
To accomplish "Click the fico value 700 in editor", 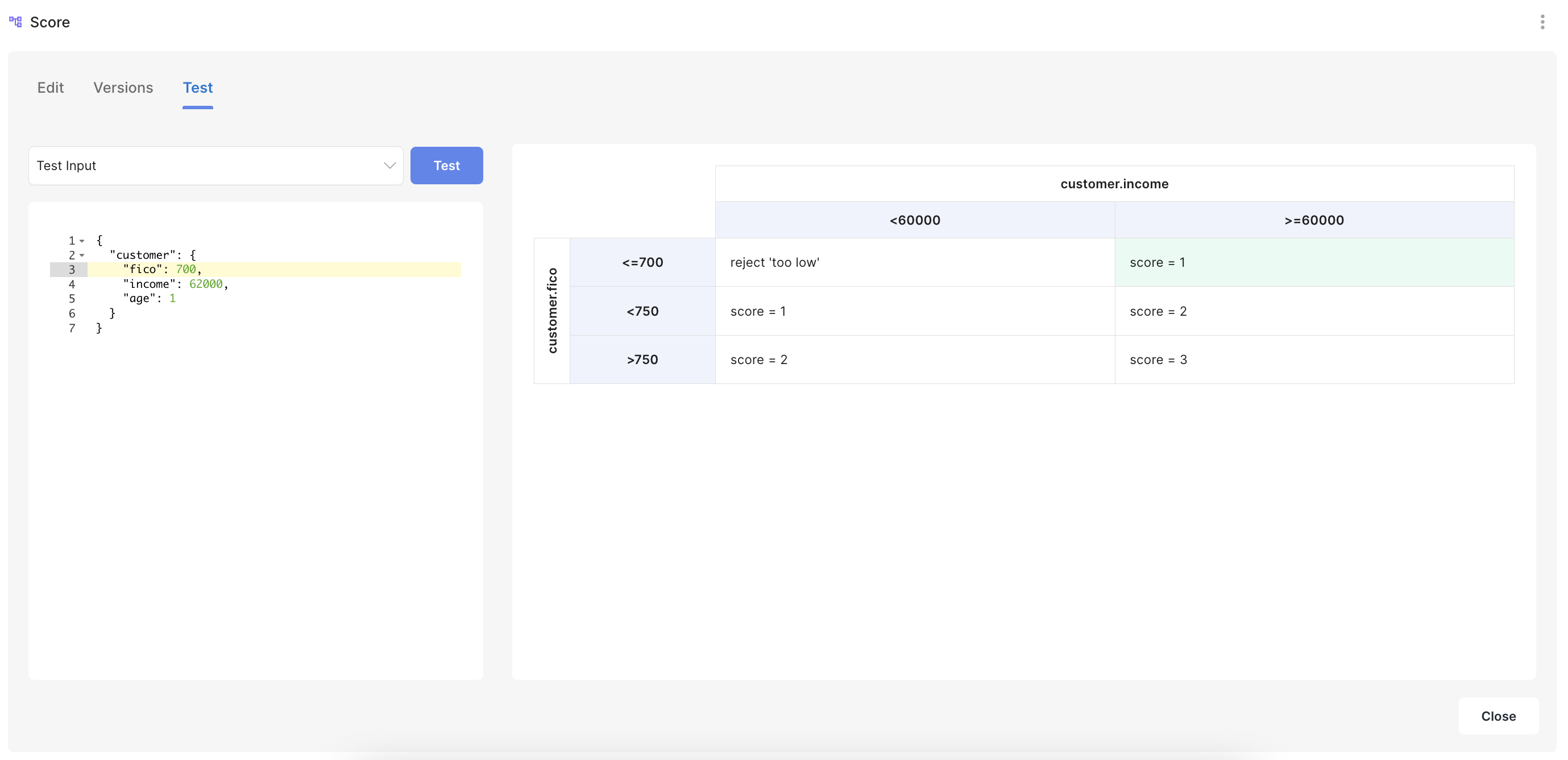I will (186, 269).
